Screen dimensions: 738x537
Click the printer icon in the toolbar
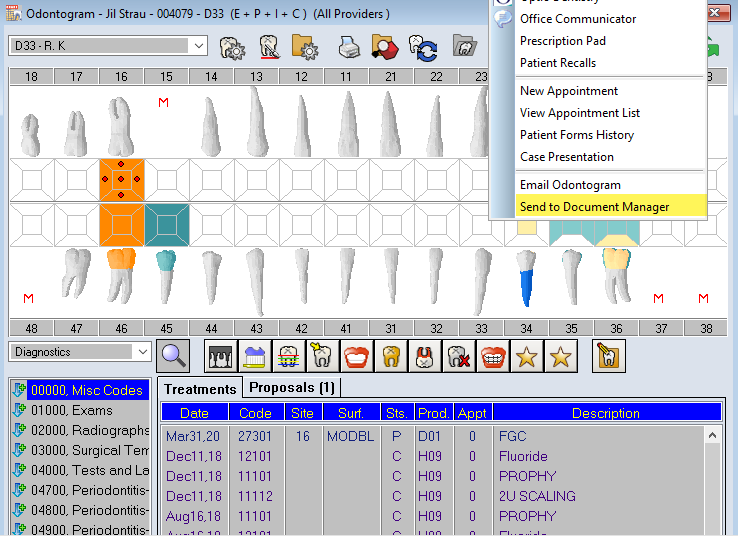click(x=348, y=46)
